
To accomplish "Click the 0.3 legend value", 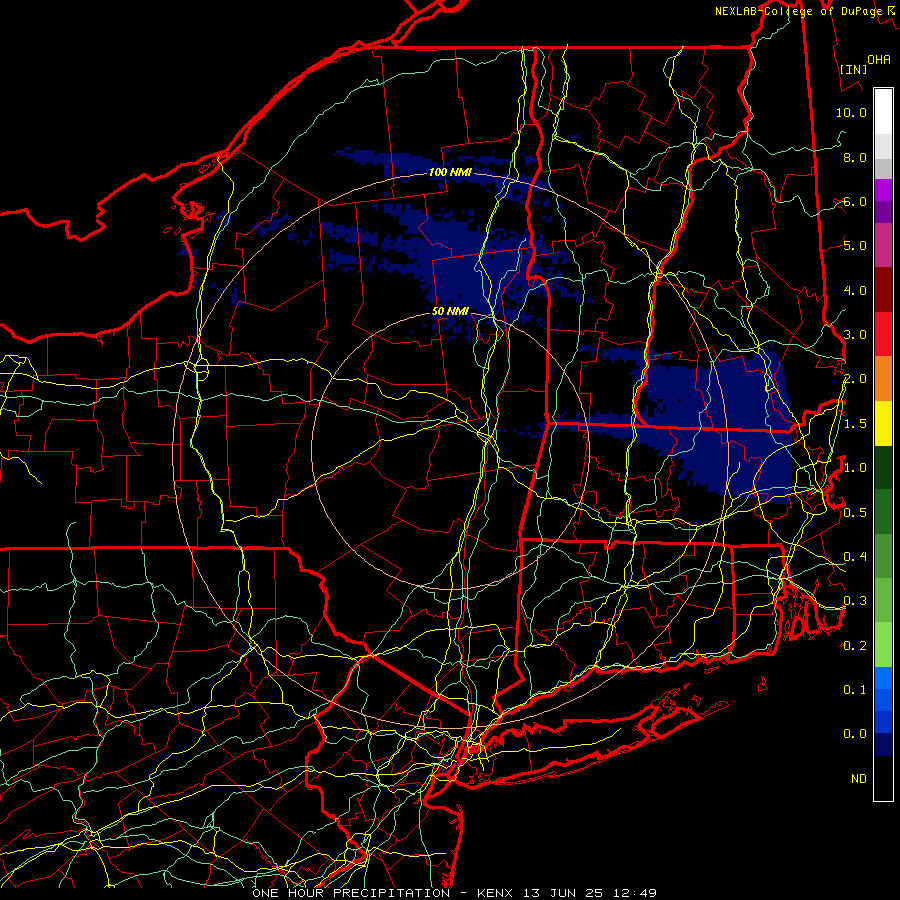I will [855, 601].
